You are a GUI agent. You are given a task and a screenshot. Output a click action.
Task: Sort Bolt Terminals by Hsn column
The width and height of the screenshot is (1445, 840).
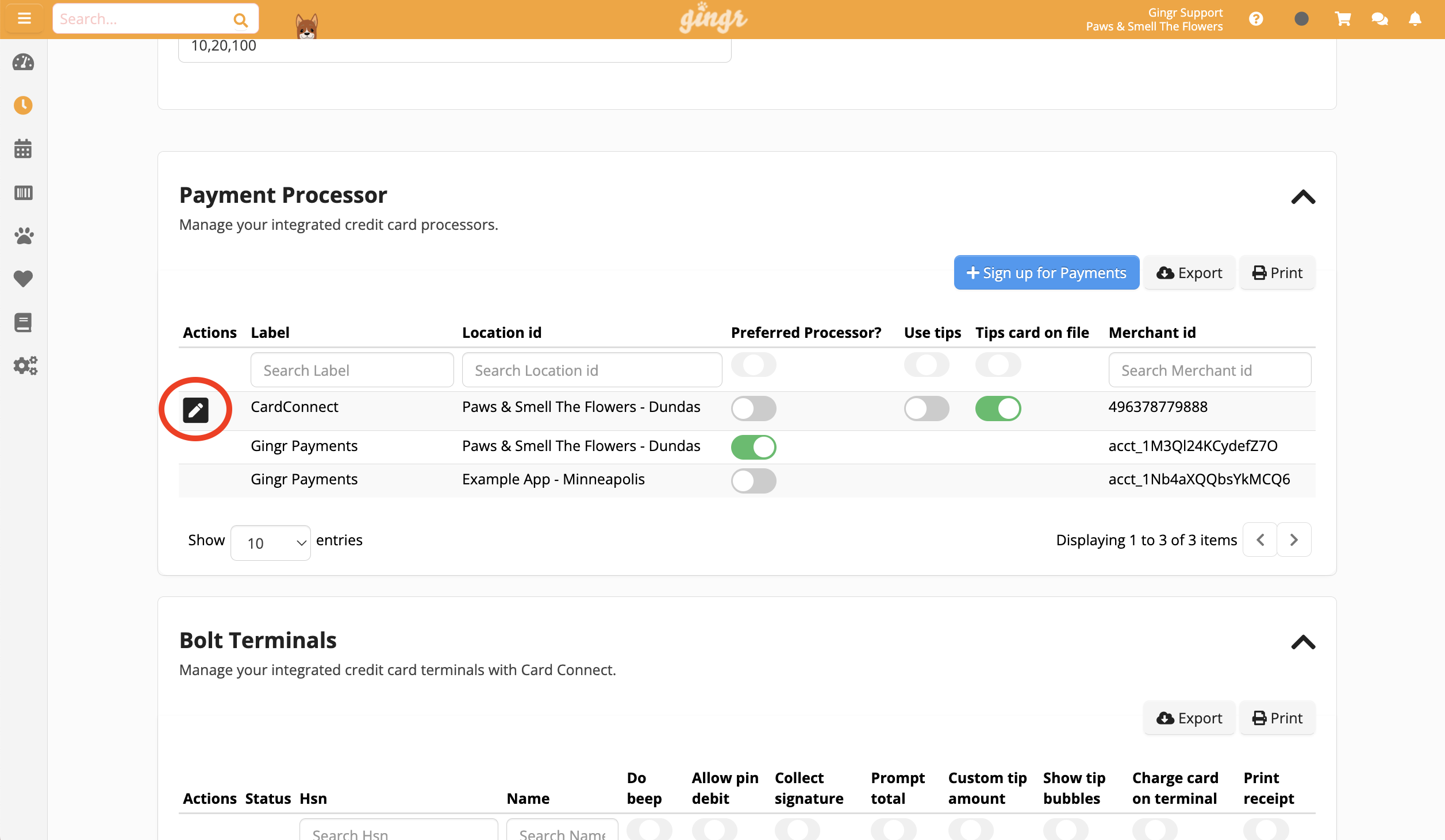[313, 799]
